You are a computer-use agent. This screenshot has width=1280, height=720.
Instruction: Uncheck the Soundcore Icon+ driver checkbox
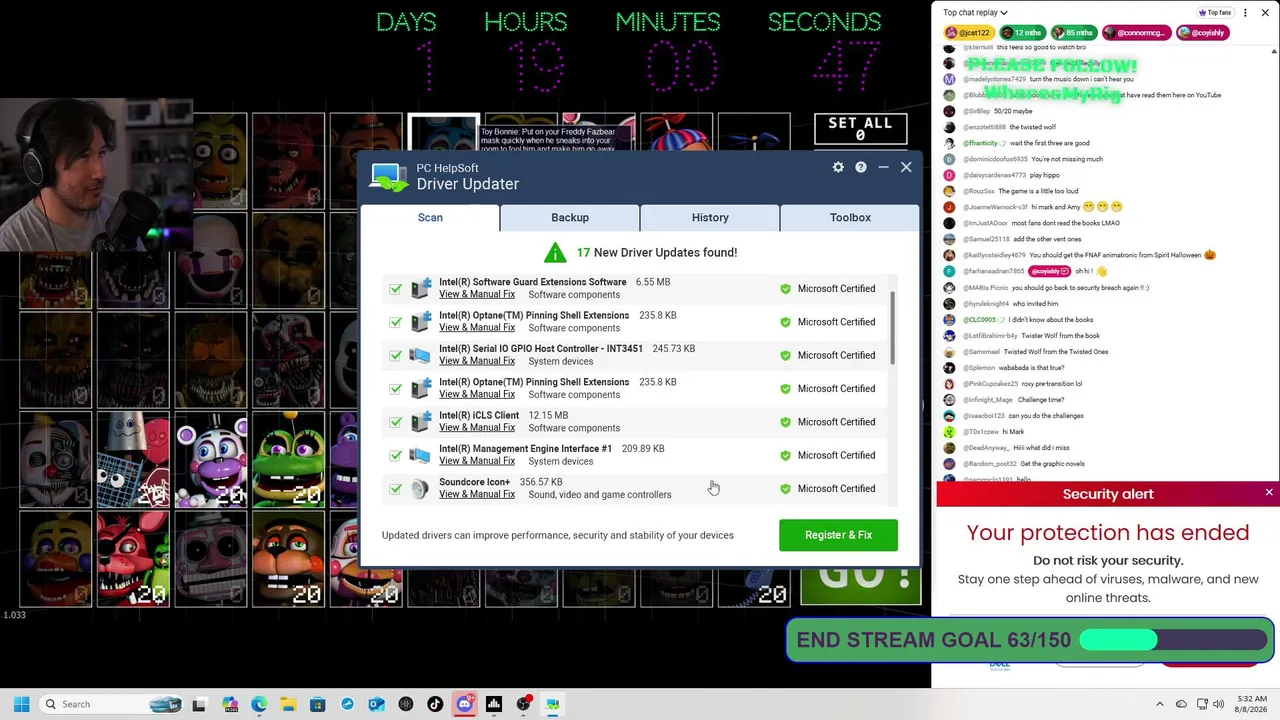(395, 488)
